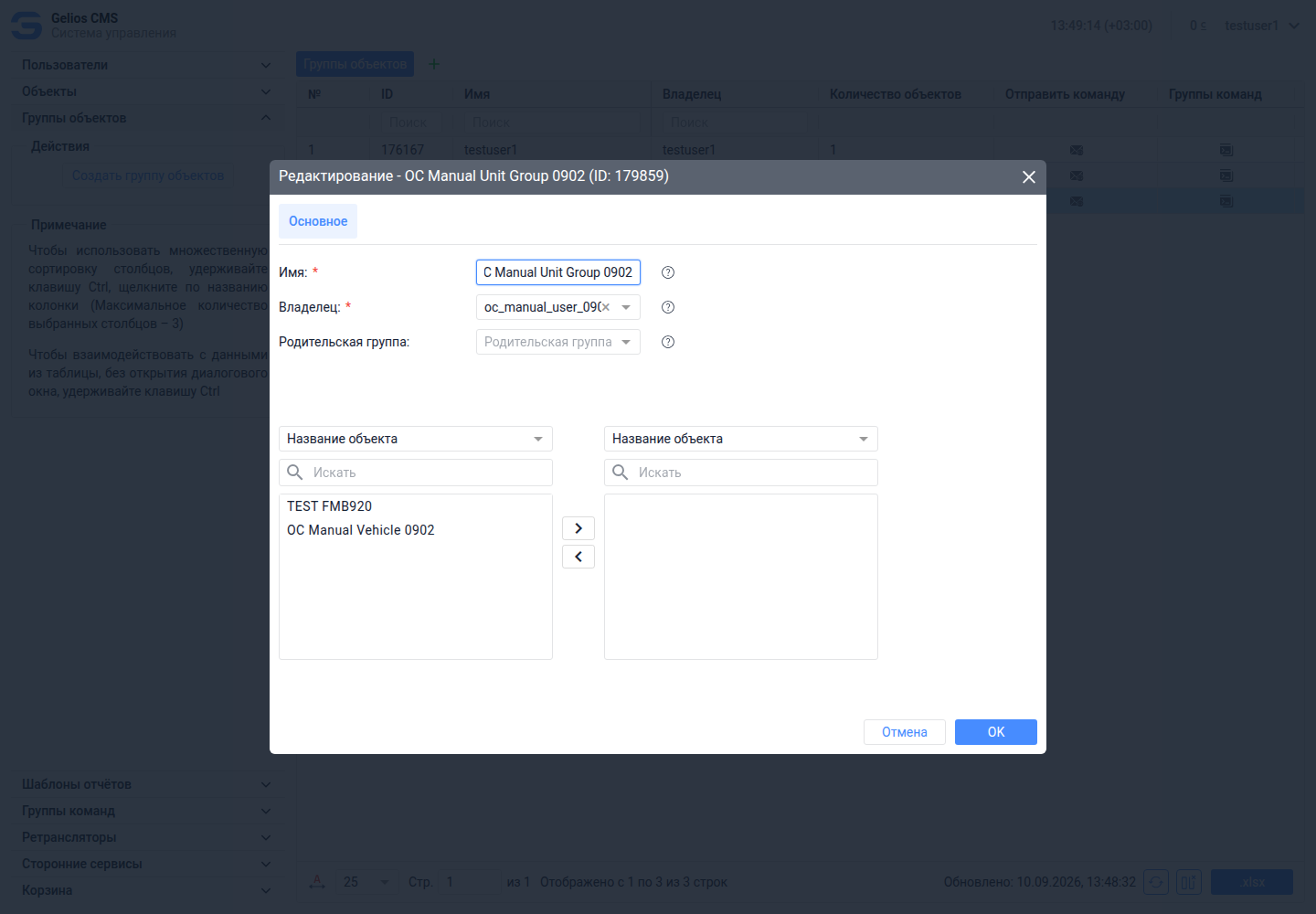Open right Название объекта filter dropdown
Image resolution: width=1316 pixels, height=914 pixels.
741,439
